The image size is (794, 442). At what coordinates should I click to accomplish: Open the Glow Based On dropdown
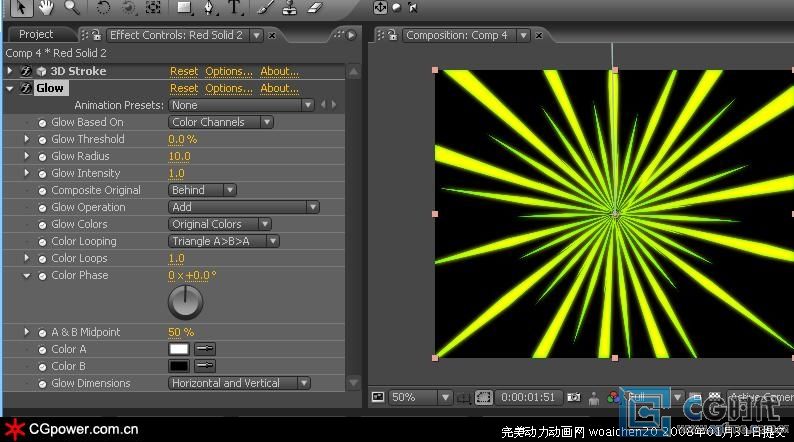point(221,122)
